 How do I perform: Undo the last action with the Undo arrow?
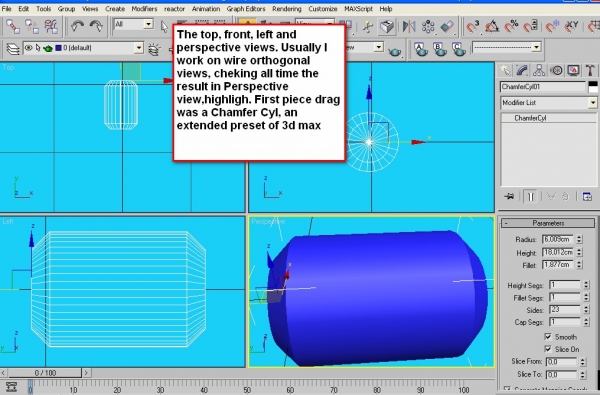pos(77,26)
